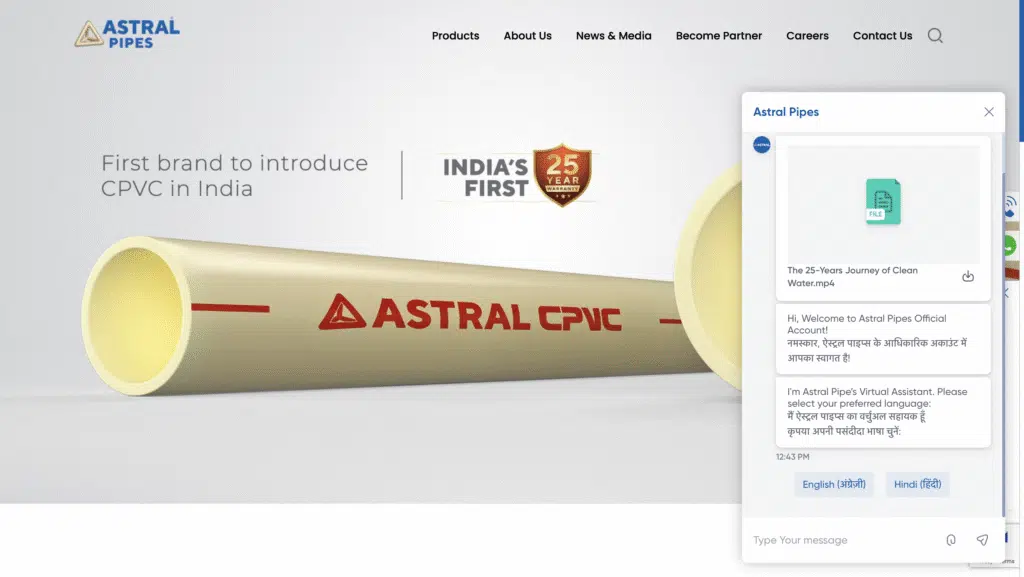Click the Astral Pipes chat title
The width and height of the screenshot is (1024, 577).
786,112
